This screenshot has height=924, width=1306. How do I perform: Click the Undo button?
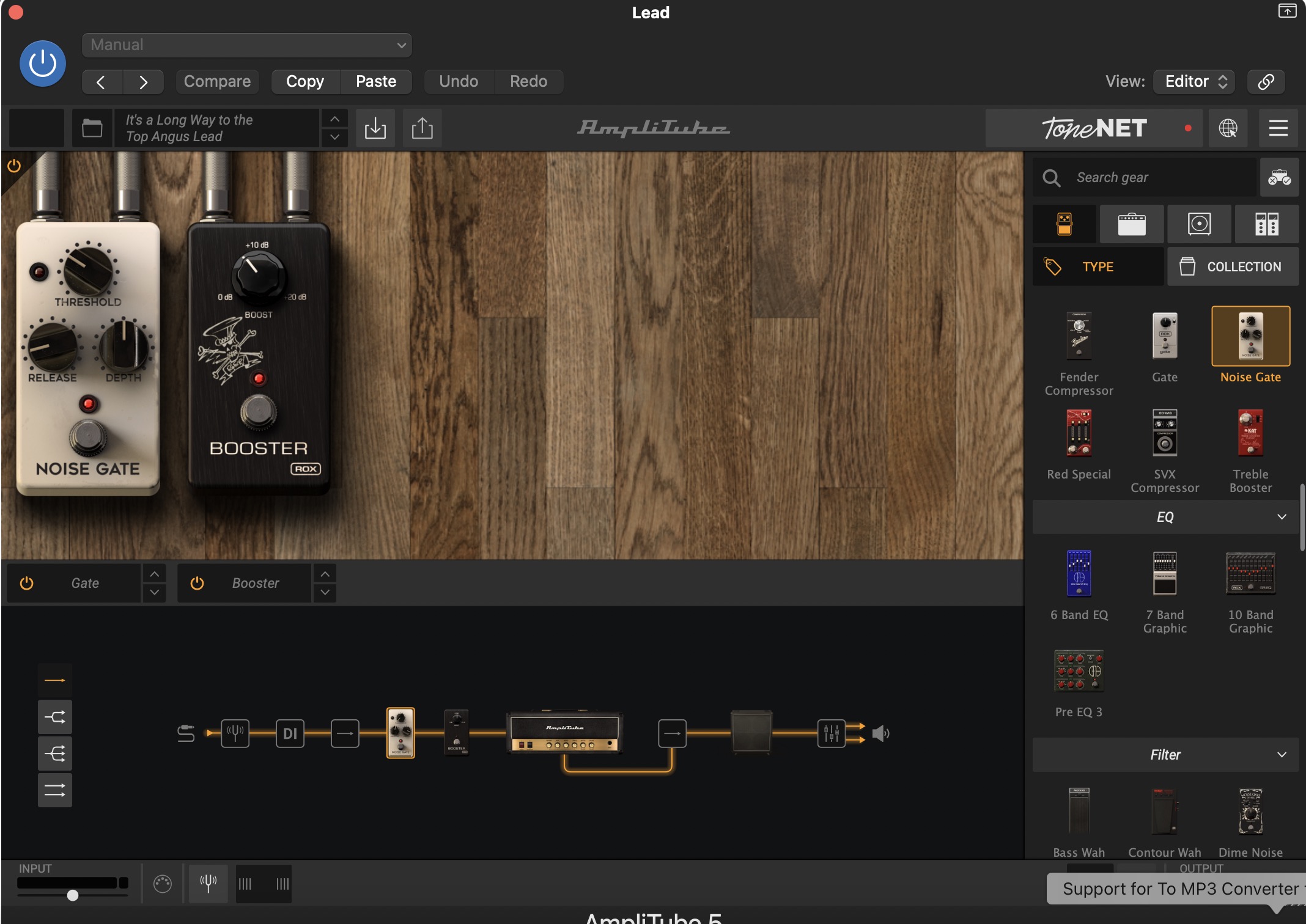(x=459, y=81)
